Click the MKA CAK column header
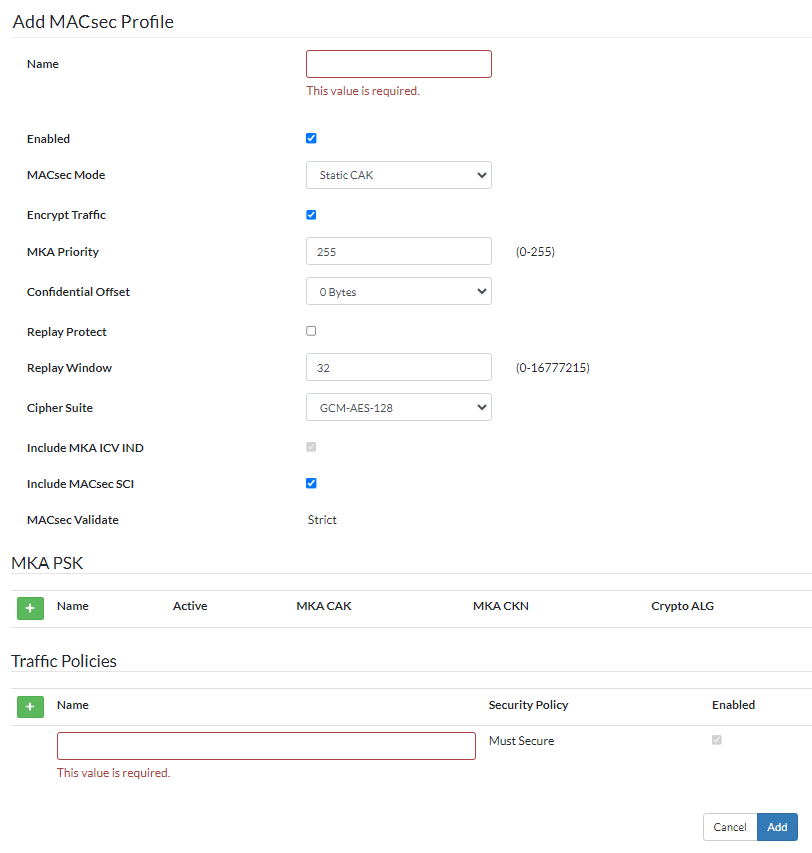Image resolution: width=812 pixels, height=853 pixels. point(323,605)
